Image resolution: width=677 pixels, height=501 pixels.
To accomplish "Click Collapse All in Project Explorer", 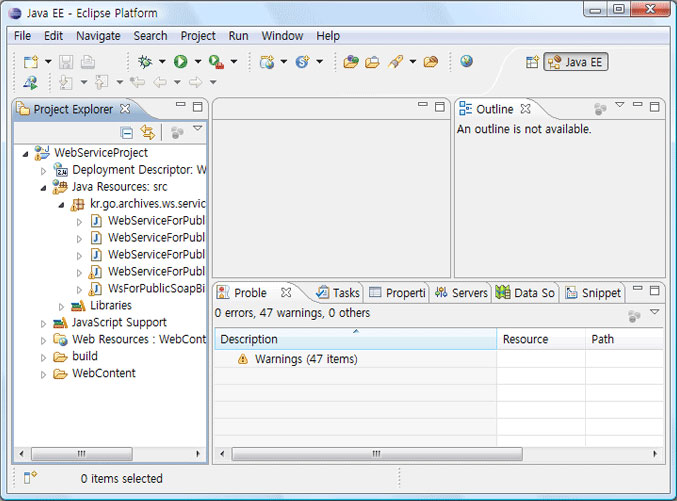I will pos(127,133).
